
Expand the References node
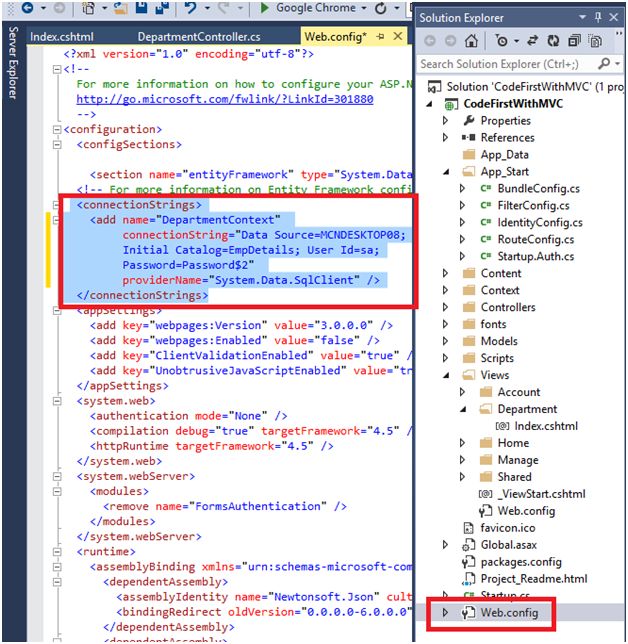point(445,137)
